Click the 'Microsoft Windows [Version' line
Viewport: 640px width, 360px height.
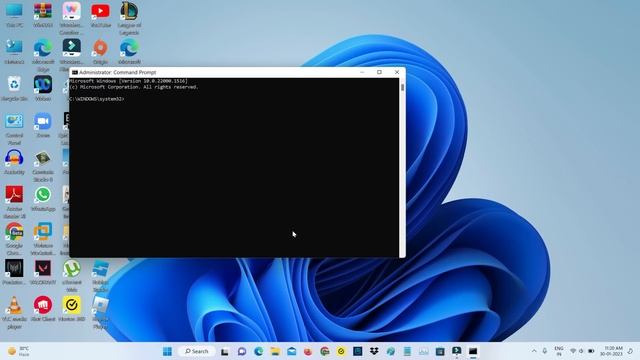pos(129,81)
